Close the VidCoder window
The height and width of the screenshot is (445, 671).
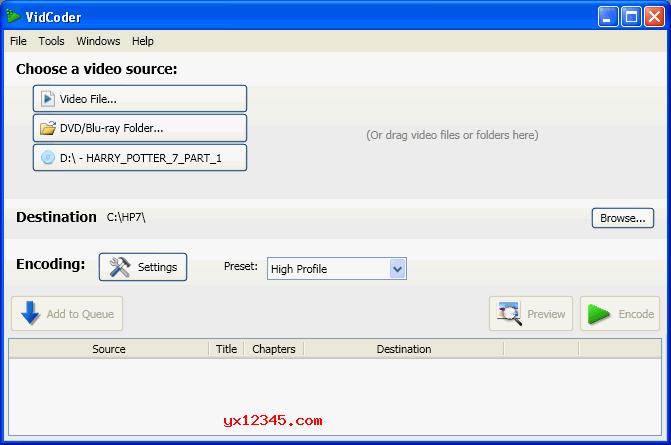coord(654,17)
